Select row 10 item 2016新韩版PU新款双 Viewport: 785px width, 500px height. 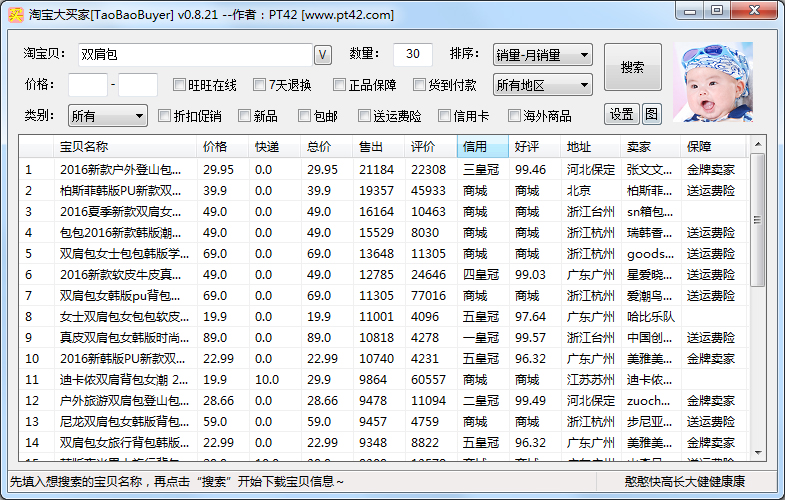click(384, 359)
